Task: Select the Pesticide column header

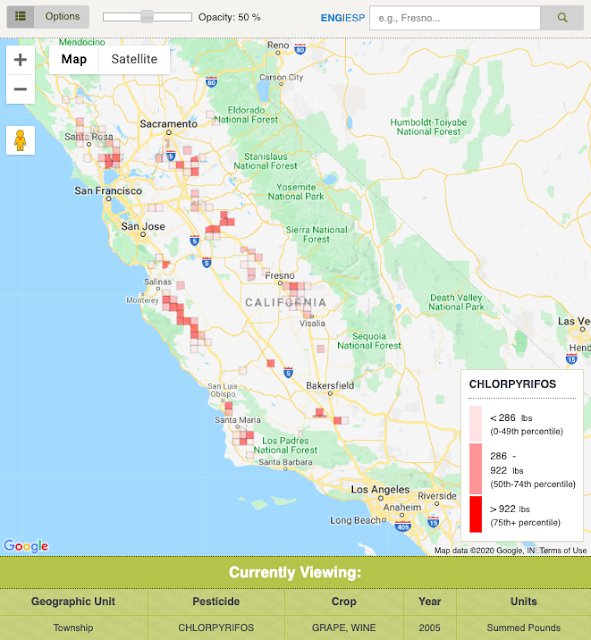Action: (x=216, y=602)
